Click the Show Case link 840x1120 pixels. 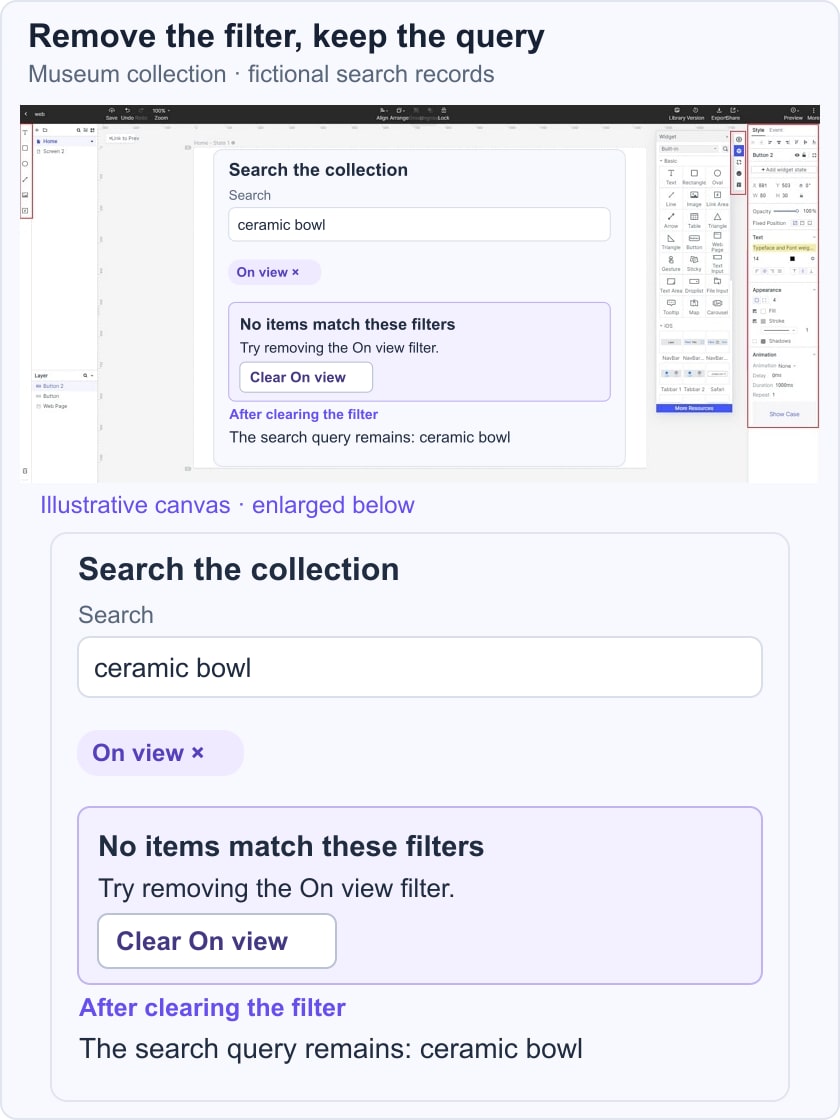tap(784, 414)
